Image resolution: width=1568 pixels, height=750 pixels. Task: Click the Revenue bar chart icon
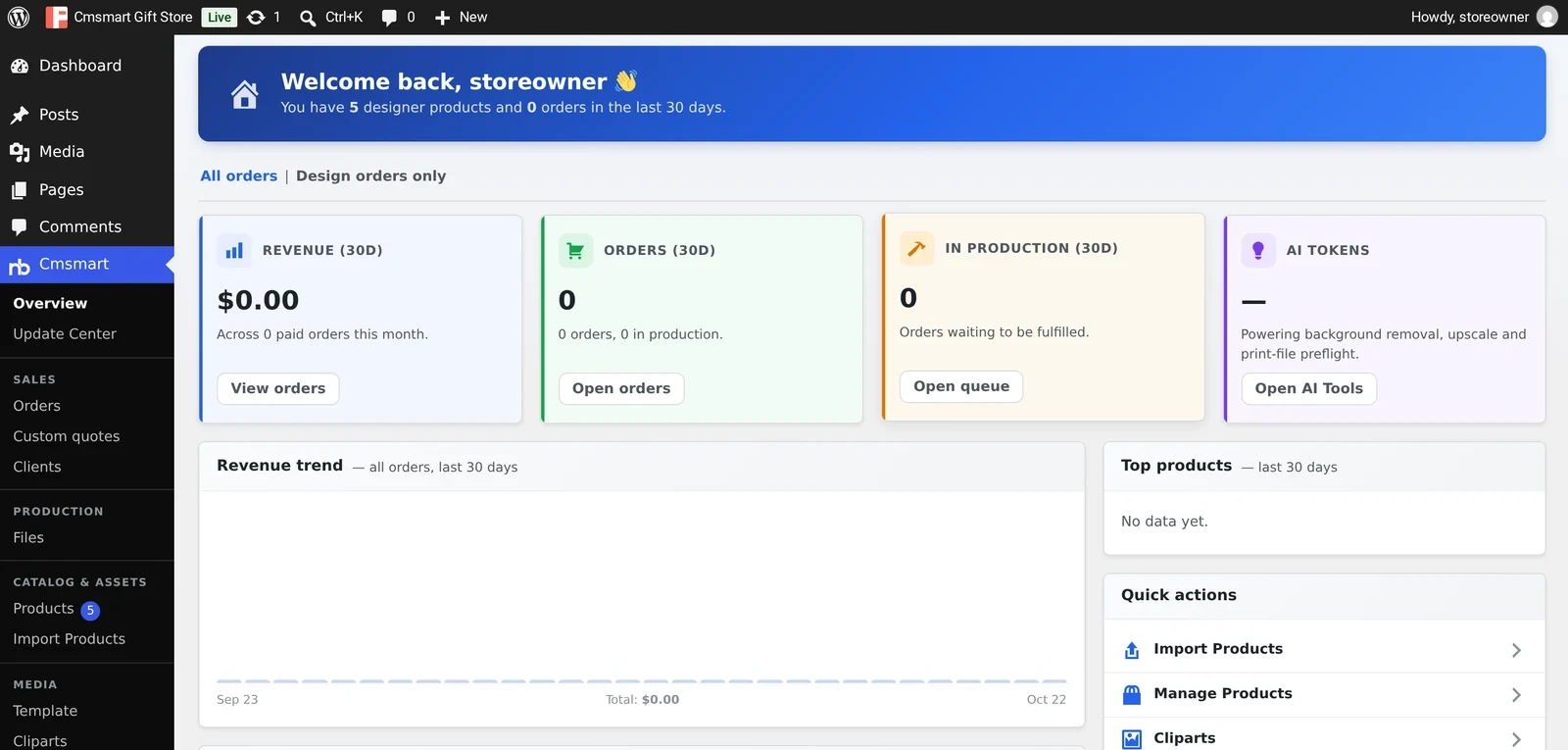click(x=234, y=251)
